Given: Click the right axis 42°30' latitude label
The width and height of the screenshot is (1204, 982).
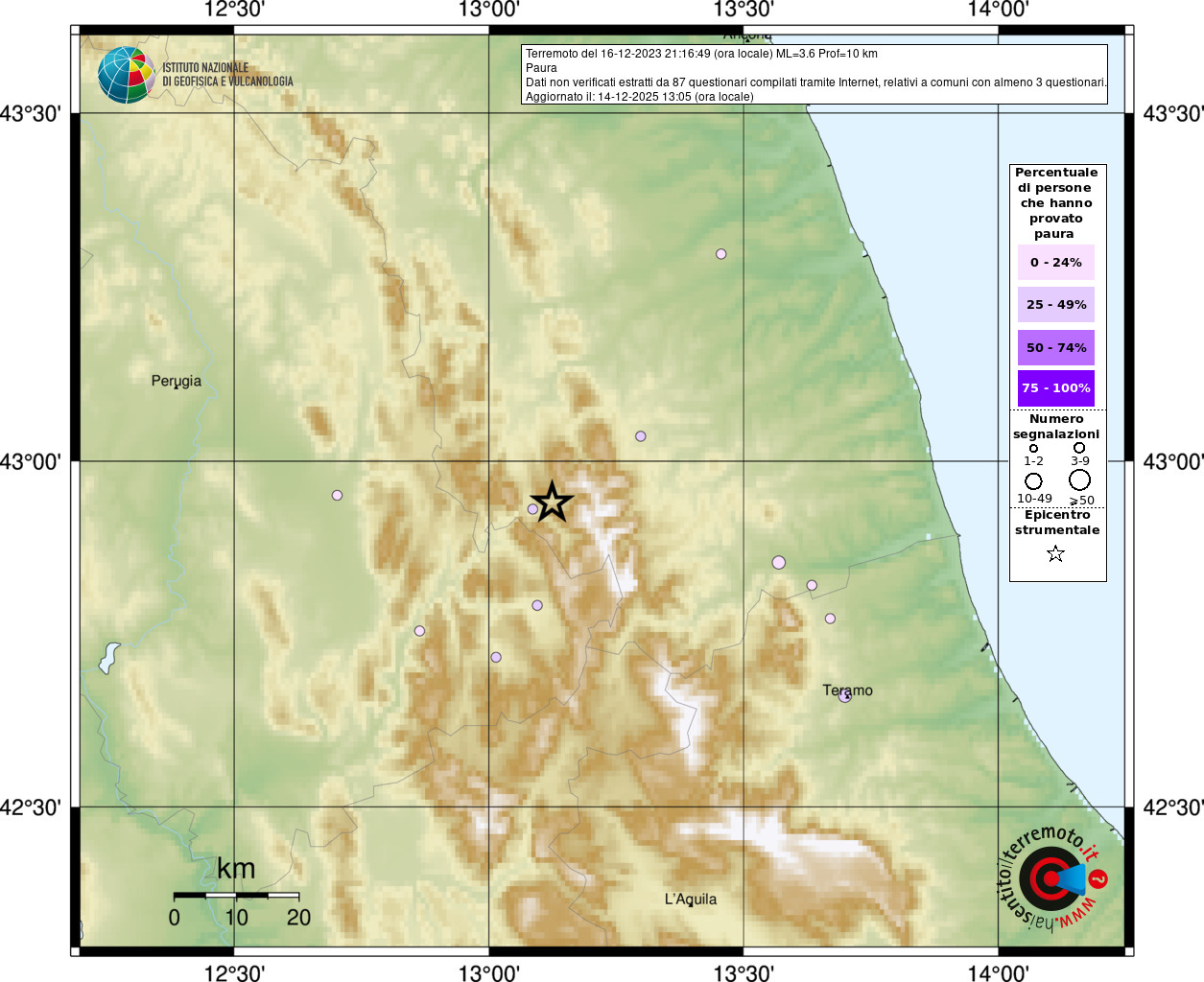Looking at the screenshot, I should click(x=1172, y=807).
